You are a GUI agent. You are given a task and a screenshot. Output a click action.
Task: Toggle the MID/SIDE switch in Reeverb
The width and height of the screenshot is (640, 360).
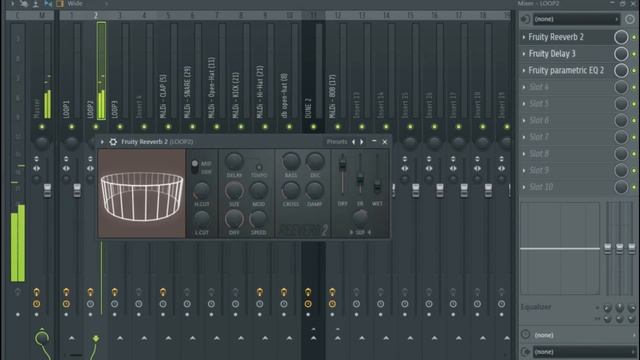pos(195,167)
